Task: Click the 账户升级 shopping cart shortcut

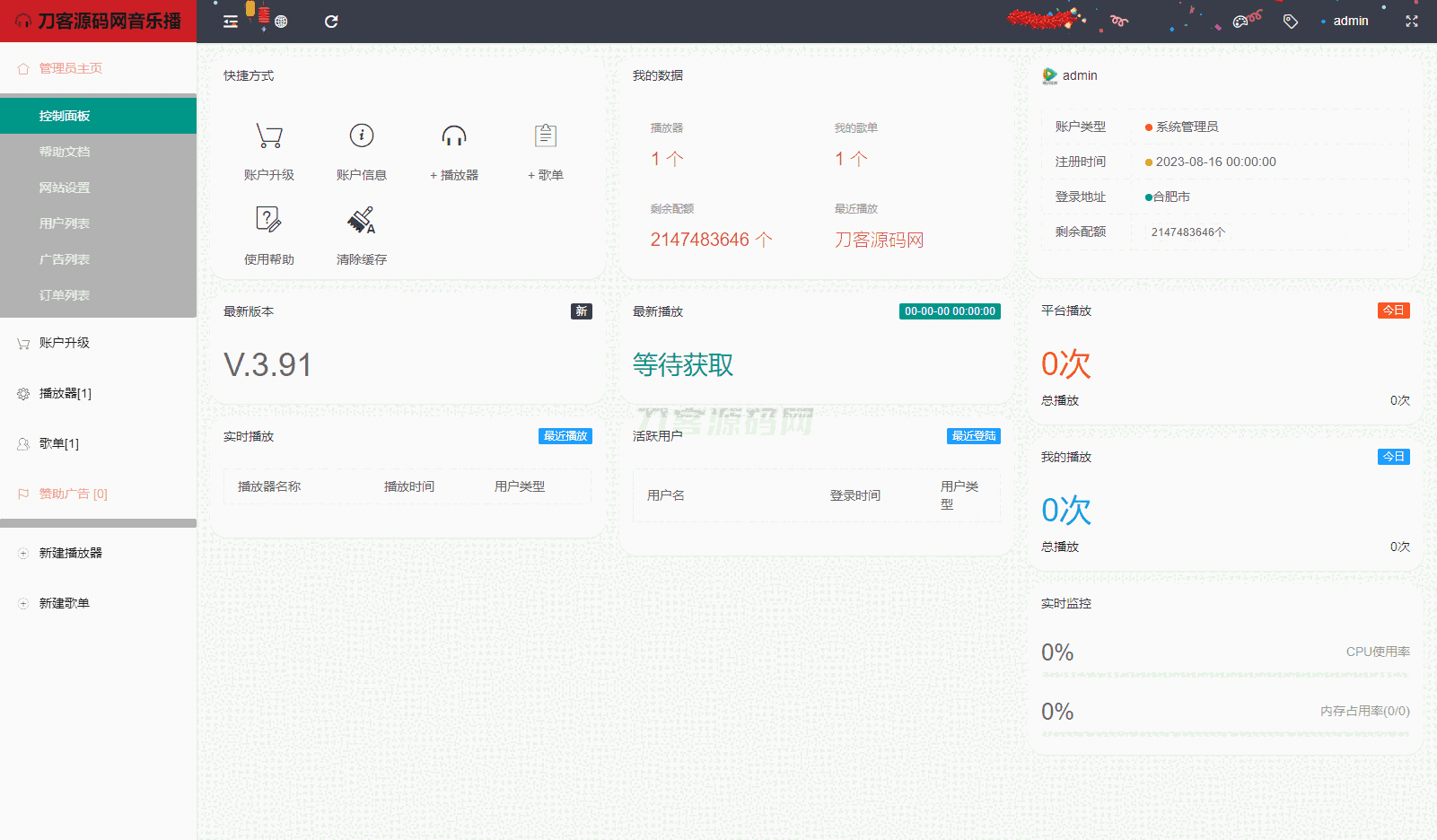Action: 269,136
